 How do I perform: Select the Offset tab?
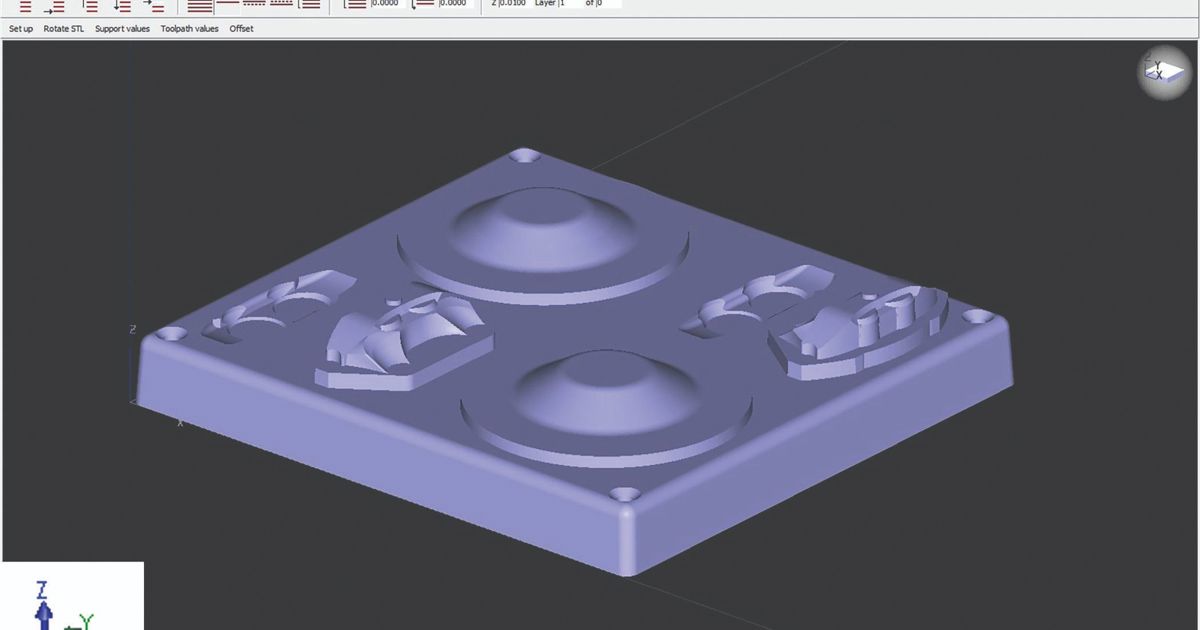[241, 29]
